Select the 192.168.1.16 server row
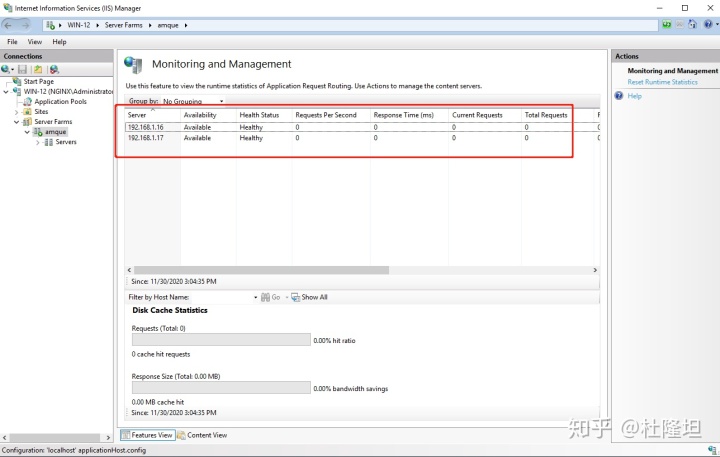Viewport: 720px width, 457px height. [x=362, y=127]
